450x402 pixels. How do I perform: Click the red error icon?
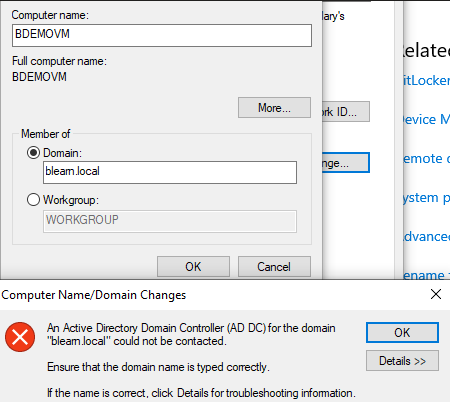pos(20,337)
